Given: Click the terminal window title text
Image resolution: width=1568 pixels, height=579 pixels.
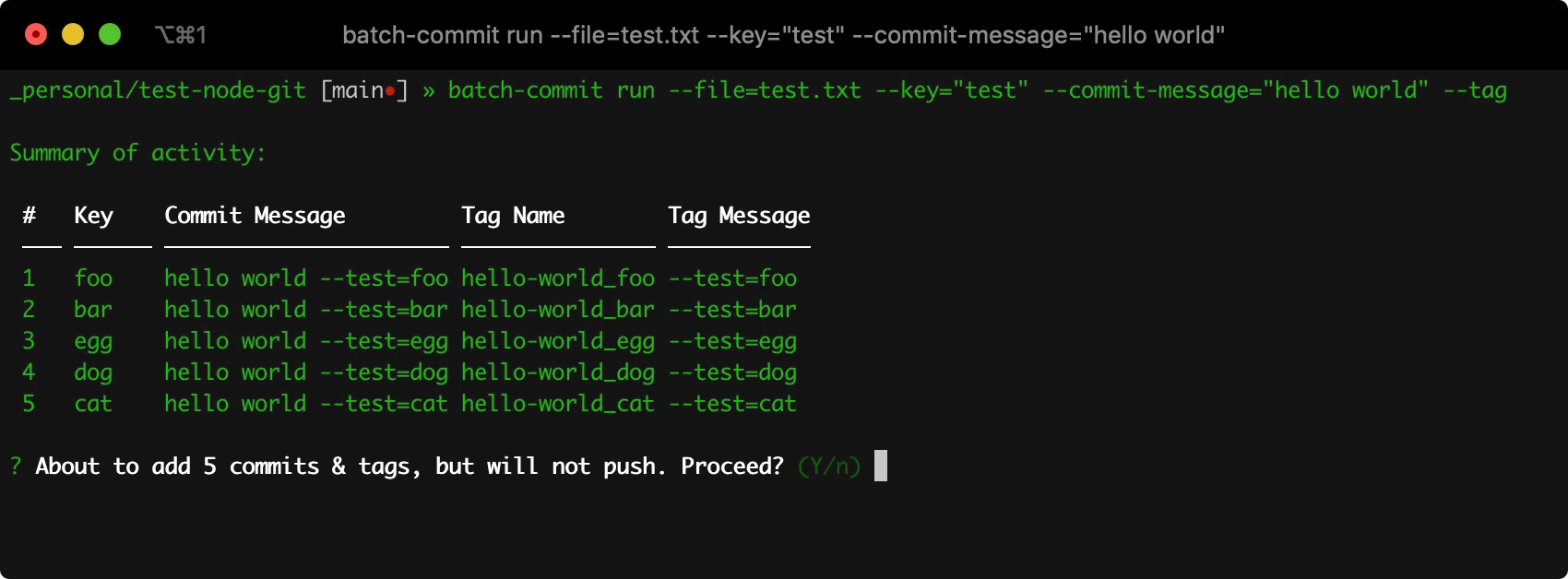Looking at the screenshot, I should pos(783,35).
